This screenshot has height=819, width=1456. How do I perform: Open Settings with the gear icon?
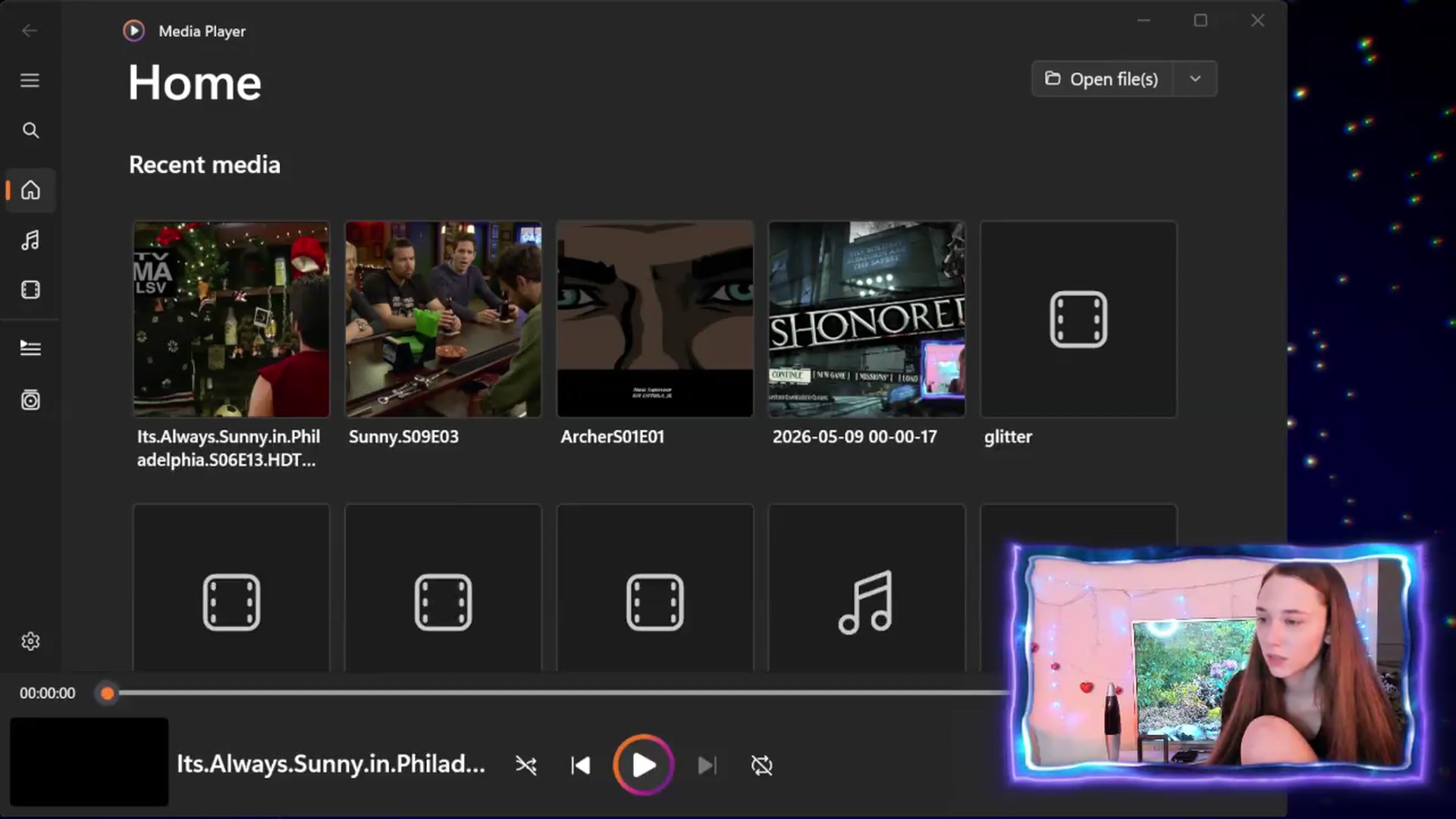coord(30,642)
